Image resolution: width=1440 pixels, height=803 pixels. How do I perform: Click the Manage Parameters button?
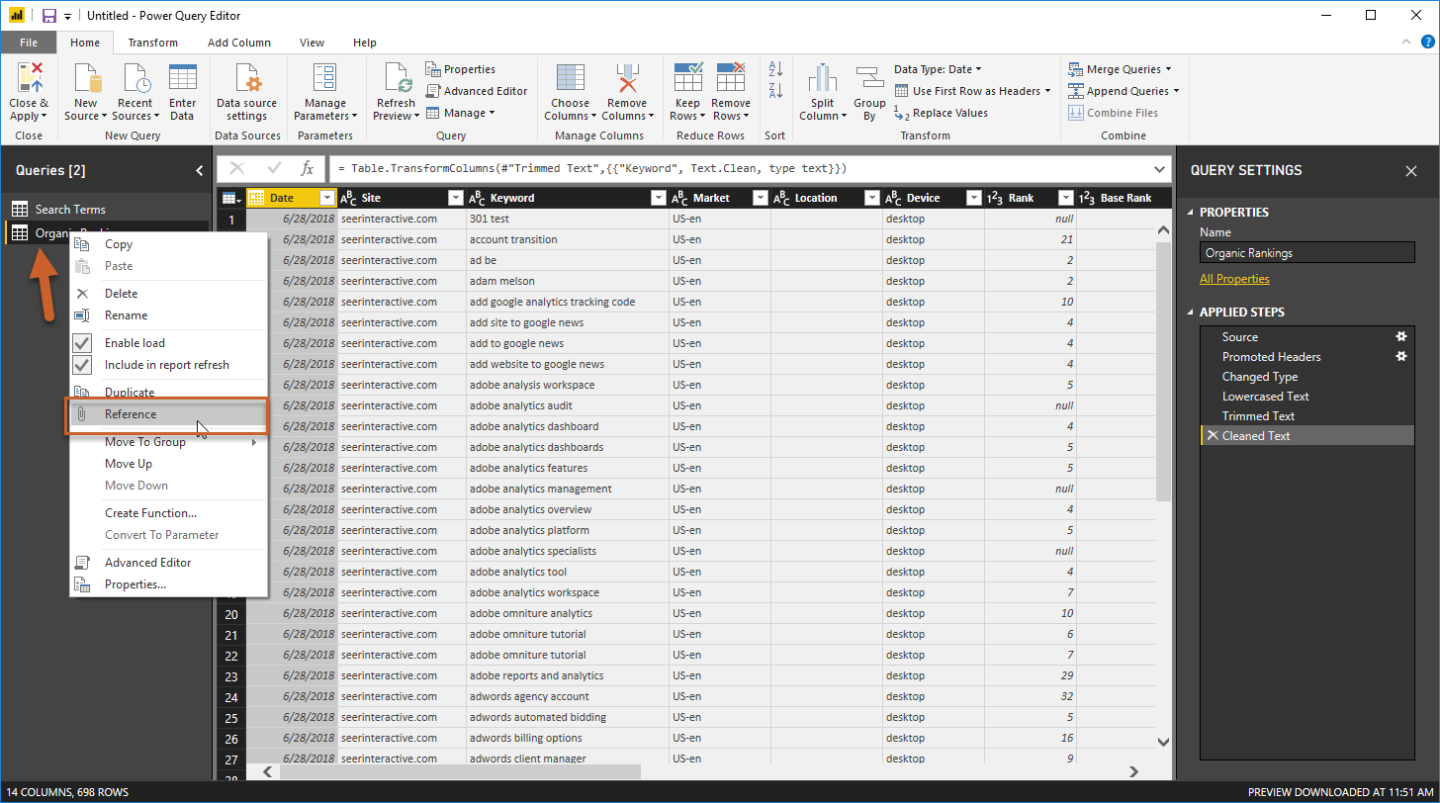click(x=324, y=90)
